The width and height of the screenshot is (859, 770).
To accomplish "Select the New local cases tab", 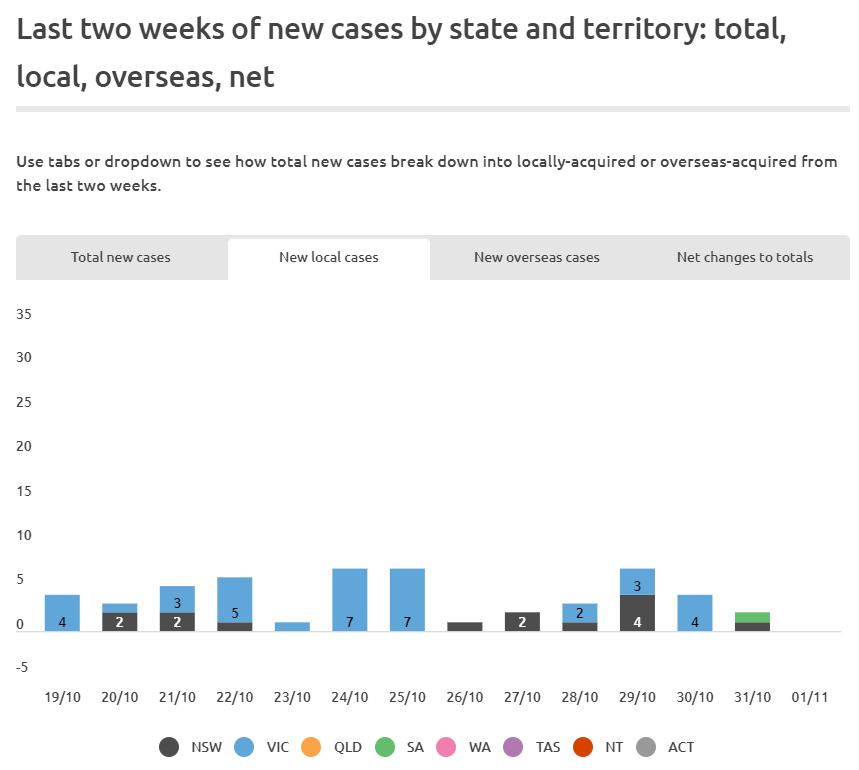I will coord(329,258).
